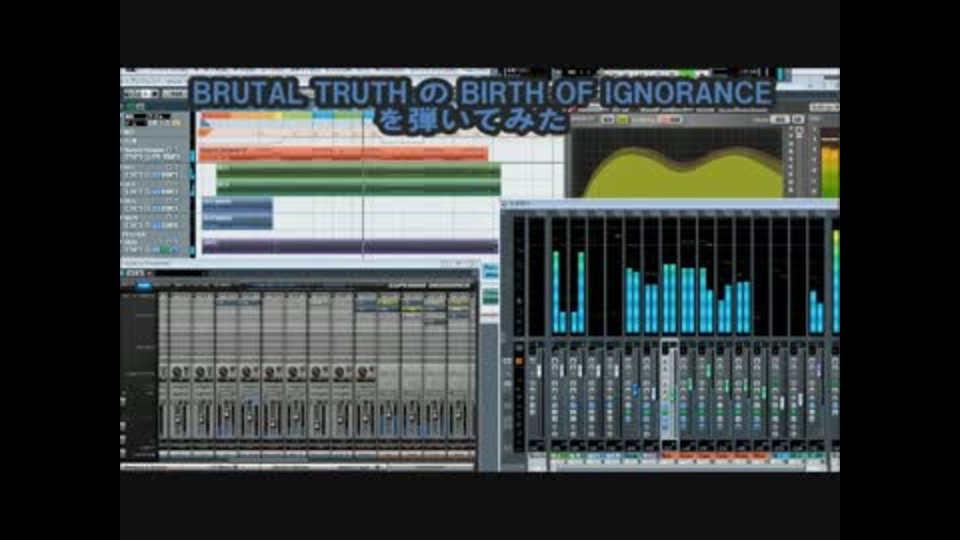
Task: Select the upper blue clip in the arrangement
Action: [x=238, y=204]
